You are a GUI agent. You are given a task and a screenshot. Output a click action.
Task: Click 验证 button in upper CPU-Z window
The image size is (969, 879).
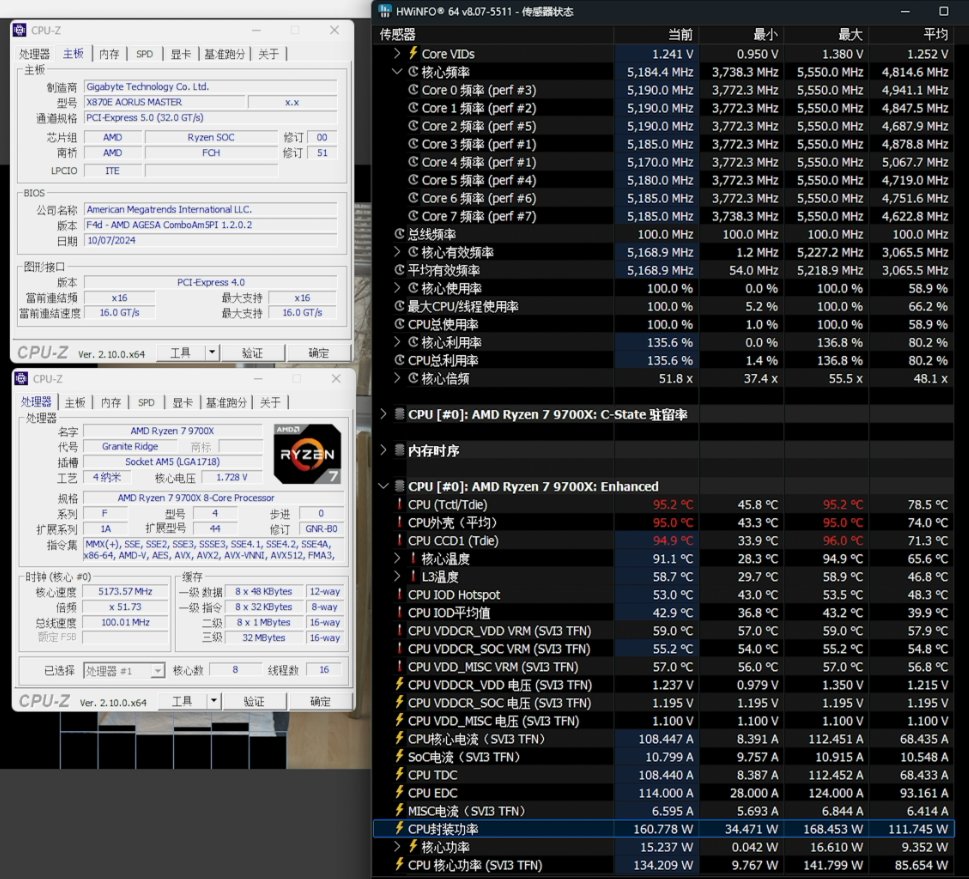[x=252, y=353]
